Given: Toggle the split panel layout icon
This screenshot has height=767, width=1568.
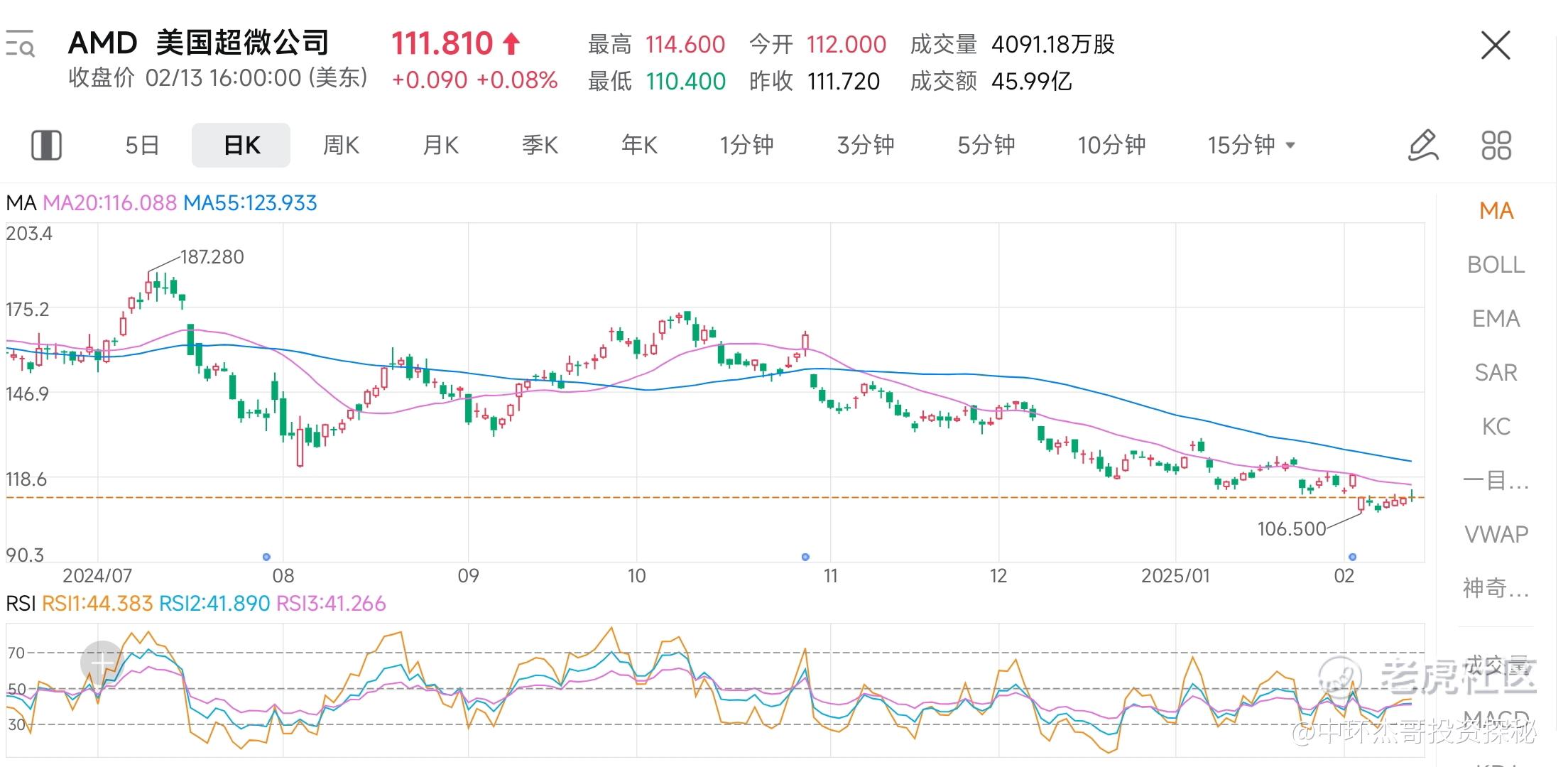Looking at the screenshot, I should 47,146.
